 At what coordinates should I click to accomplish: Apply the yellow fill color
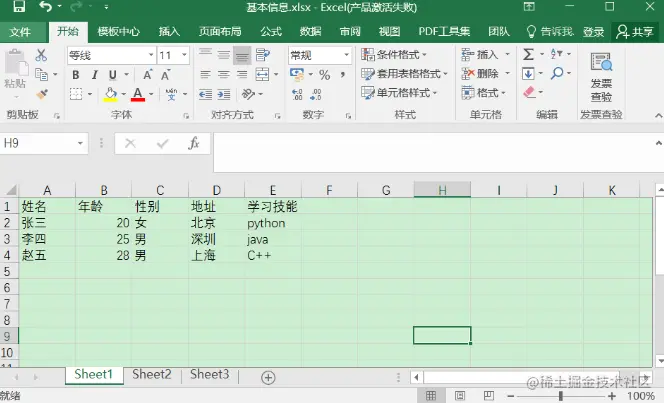pos(111,94)
